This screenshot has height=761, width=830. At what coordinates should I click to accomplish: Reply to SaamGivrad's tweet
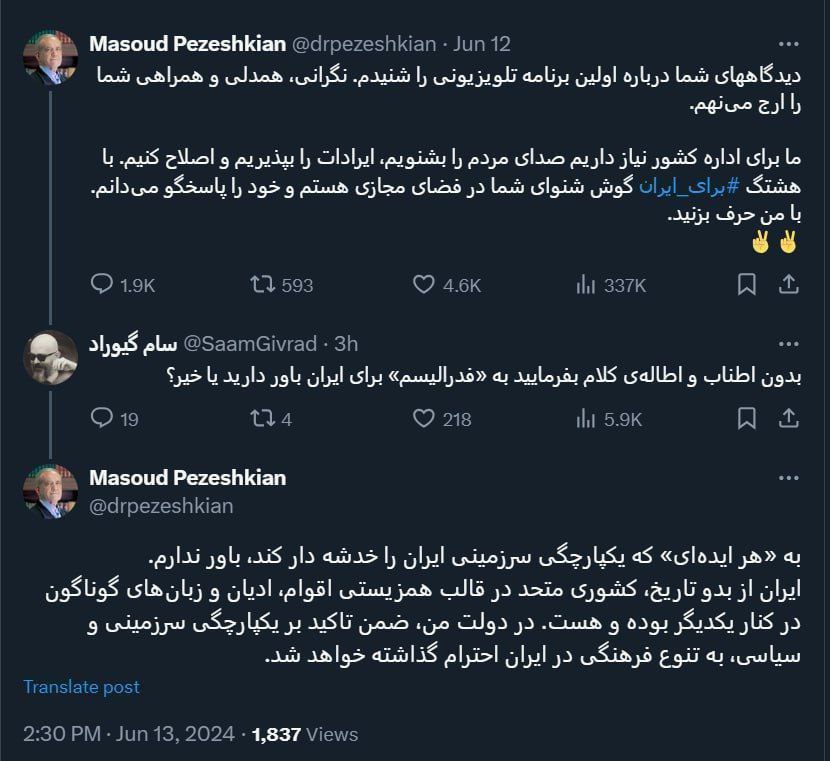coord(102,419)
